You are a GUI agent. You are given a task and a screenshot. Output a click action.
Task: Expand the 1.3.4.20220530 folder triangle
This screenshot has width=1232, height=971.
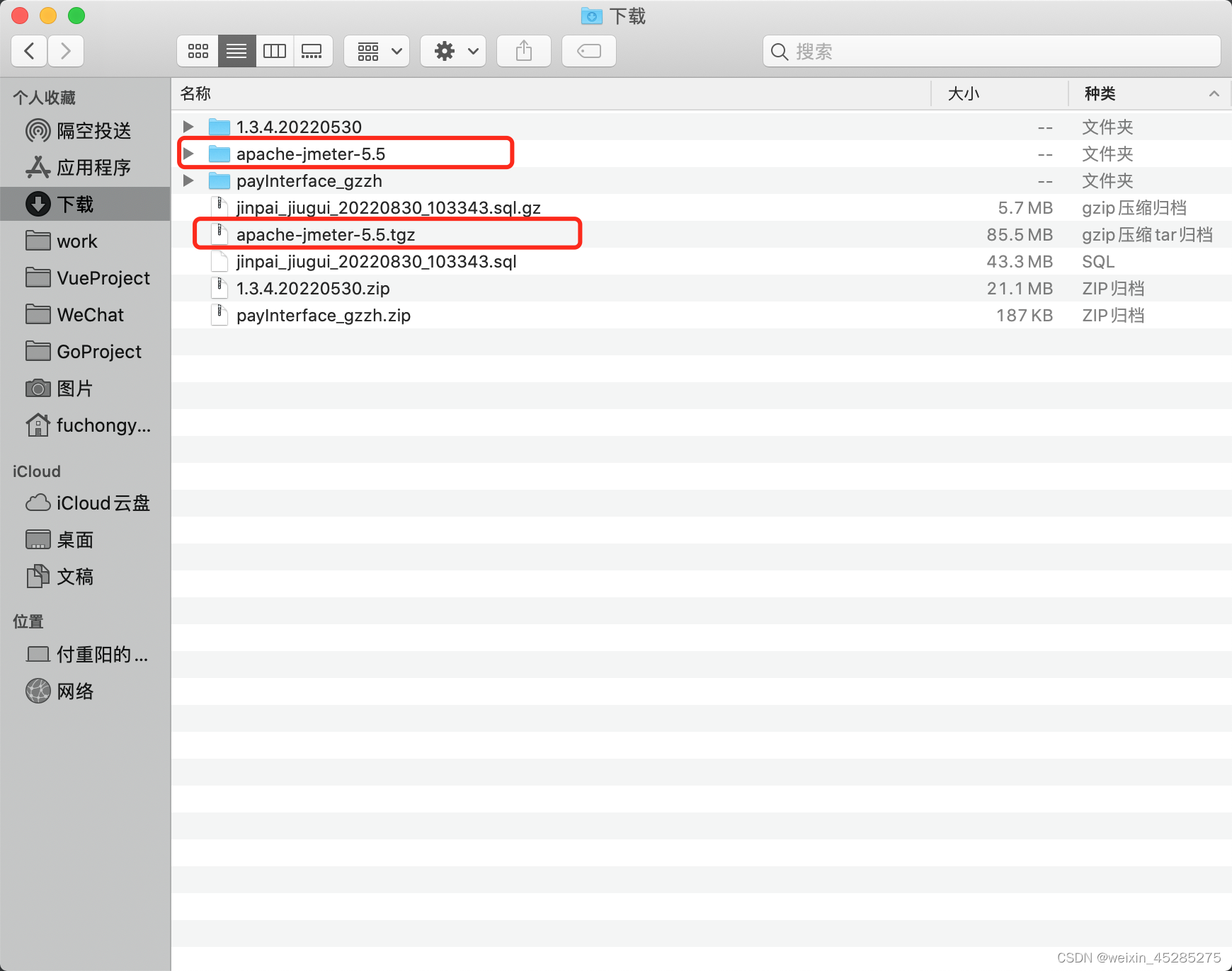tap(188, 127)
